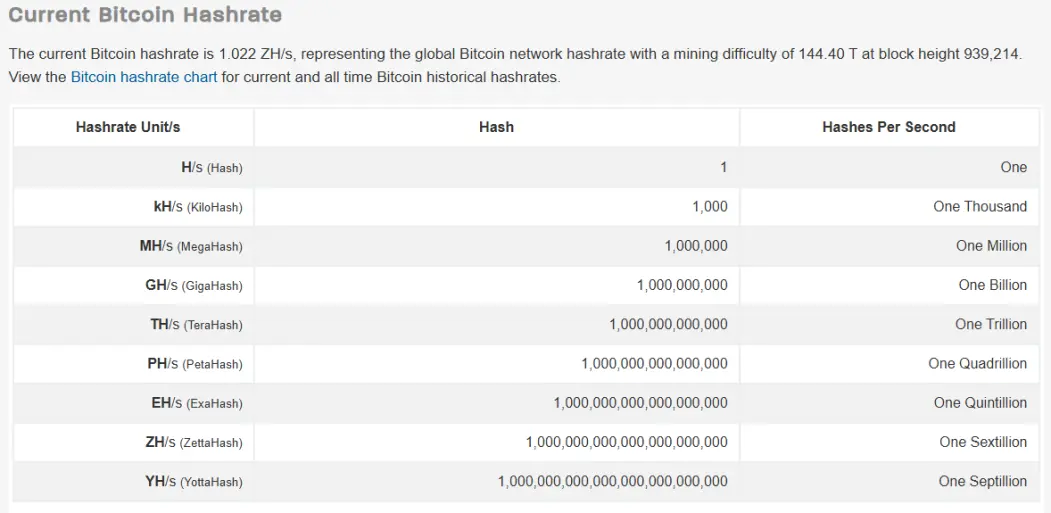Click the Current Bitcoin Hashrate heading
This screenshot has width=1051, height=513.
pos(145,15)
